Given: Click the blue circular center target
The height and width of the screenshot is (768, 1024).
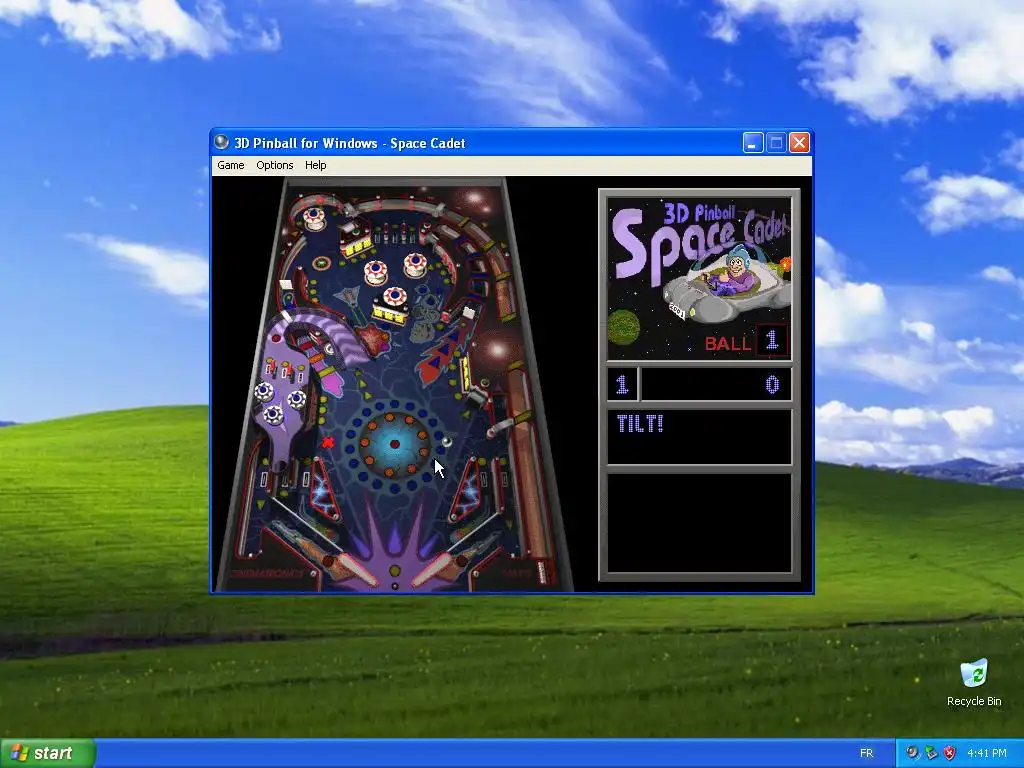Looking at the screenshot, I should coord(394,444).
